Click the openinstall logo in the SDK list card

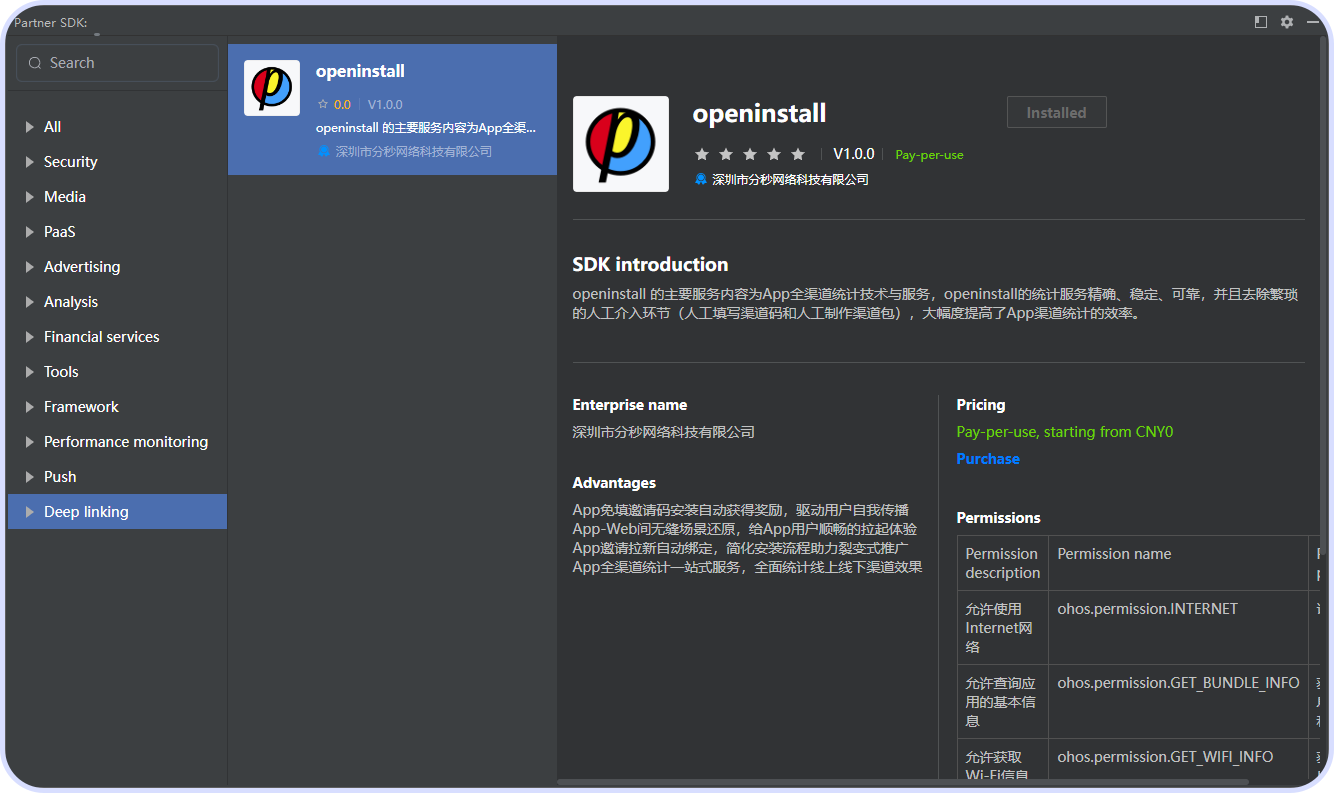click(272, 88)
